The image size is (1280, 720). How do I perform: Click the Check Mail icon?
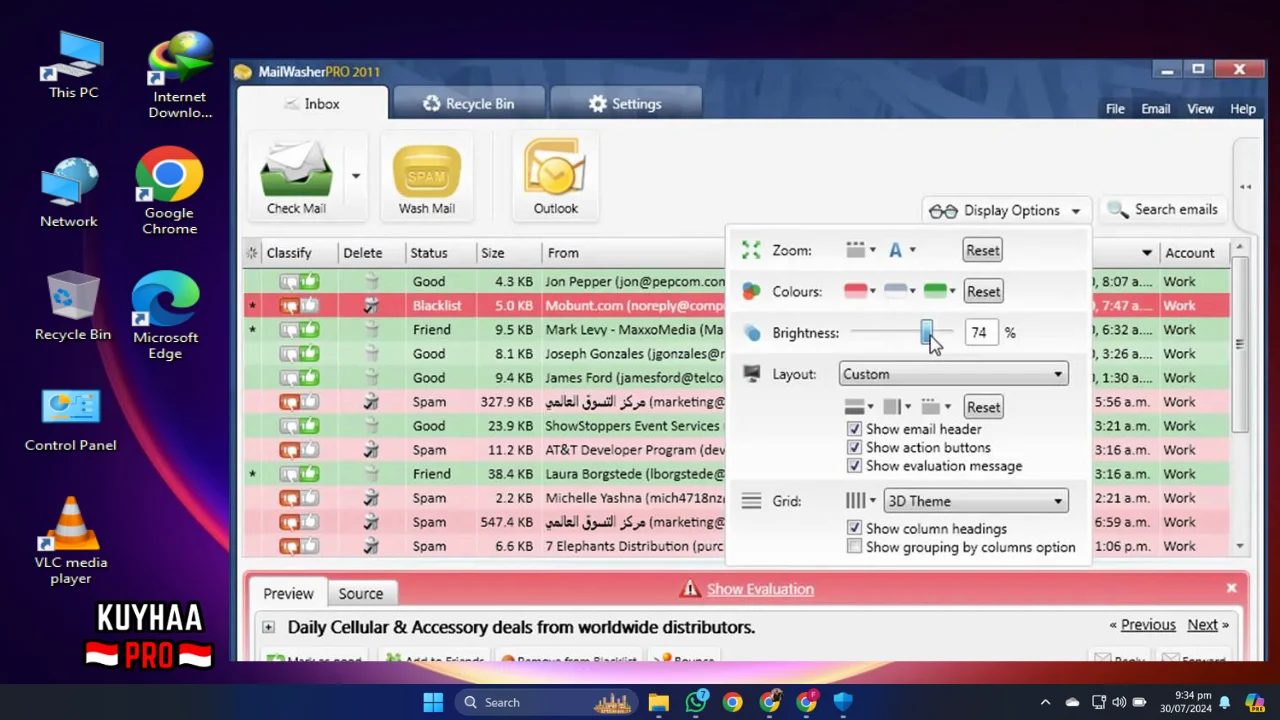pos(296,169)
